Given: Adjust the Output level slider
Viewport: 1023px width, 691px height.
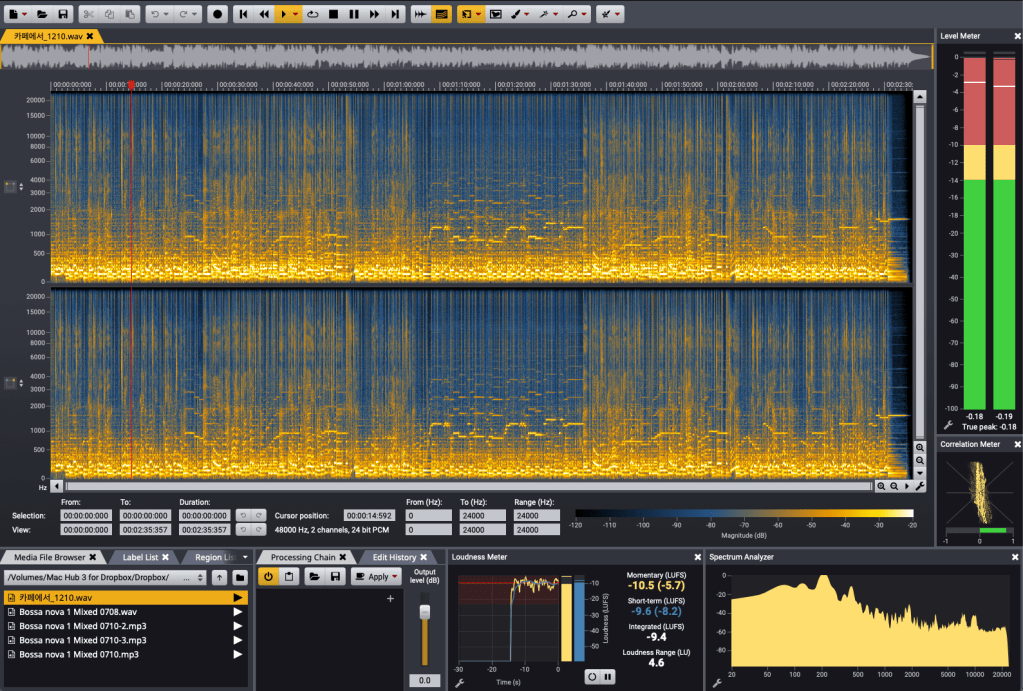Looking at the screenshot, I should (x=424, y=613).
